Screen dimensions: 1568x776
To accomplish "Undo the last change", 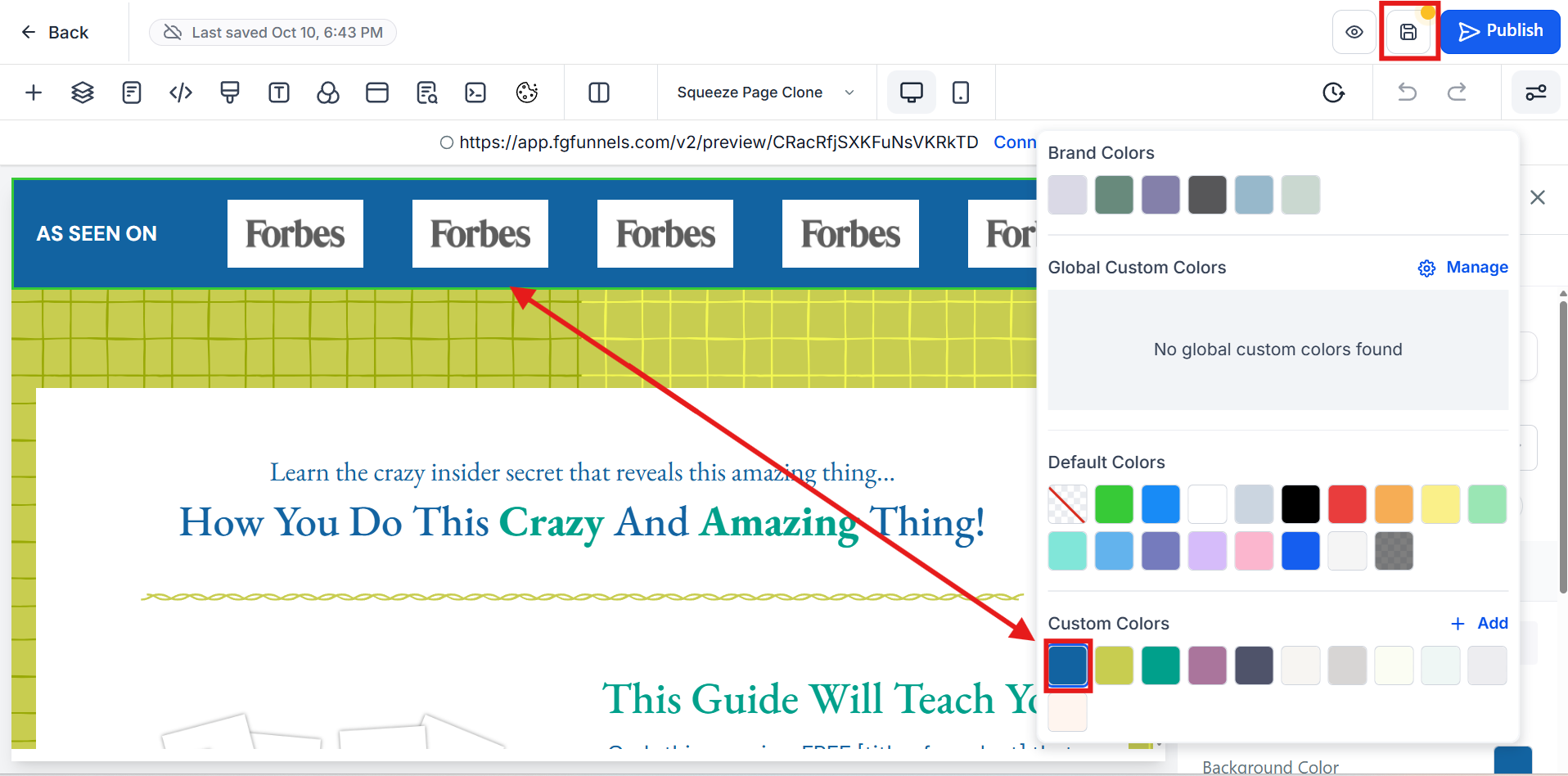I will click(x=1408, y=92).
